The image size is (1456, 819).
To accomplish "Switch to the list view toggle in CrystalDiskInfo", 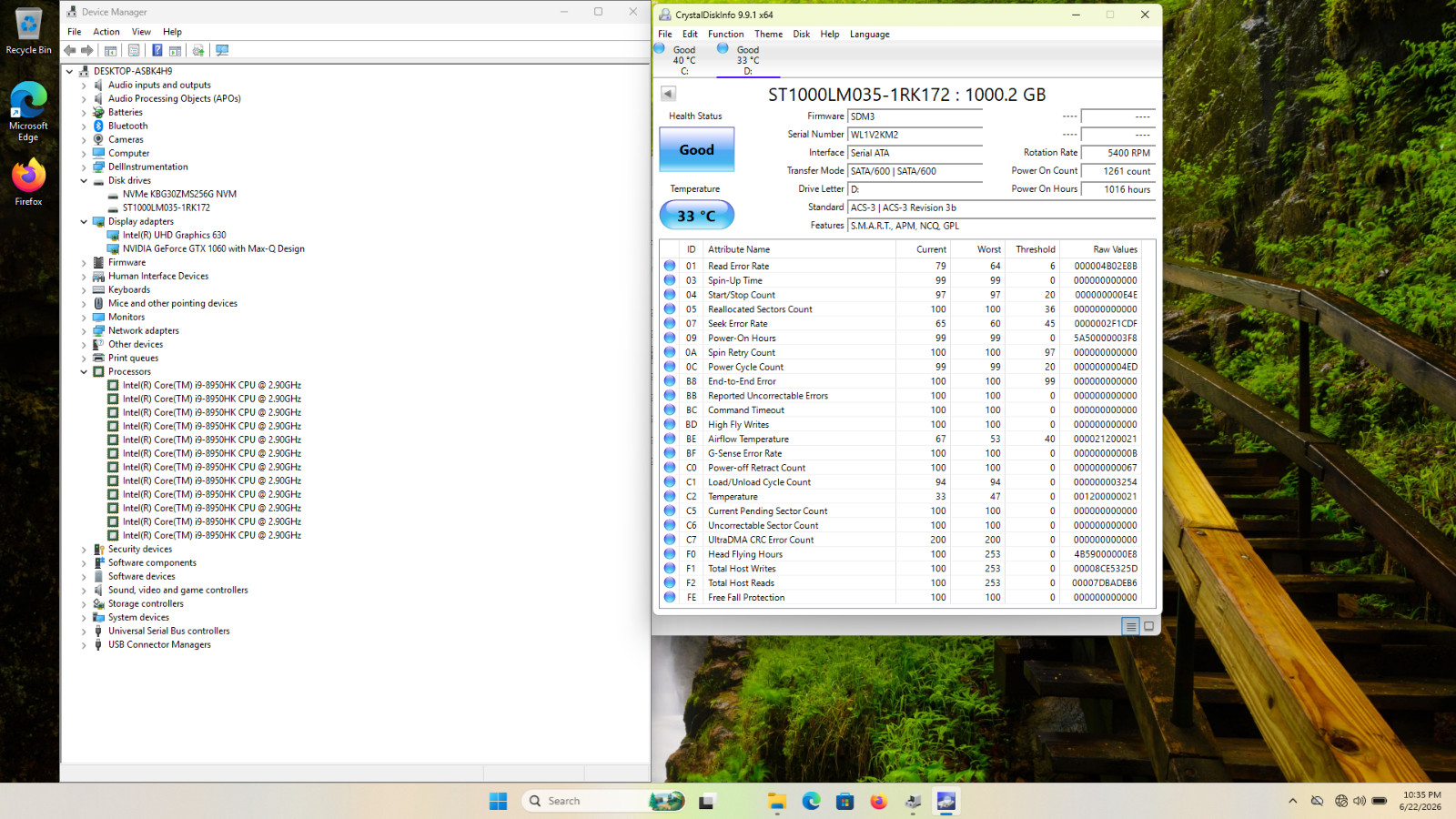I will tap(1130, 626).
